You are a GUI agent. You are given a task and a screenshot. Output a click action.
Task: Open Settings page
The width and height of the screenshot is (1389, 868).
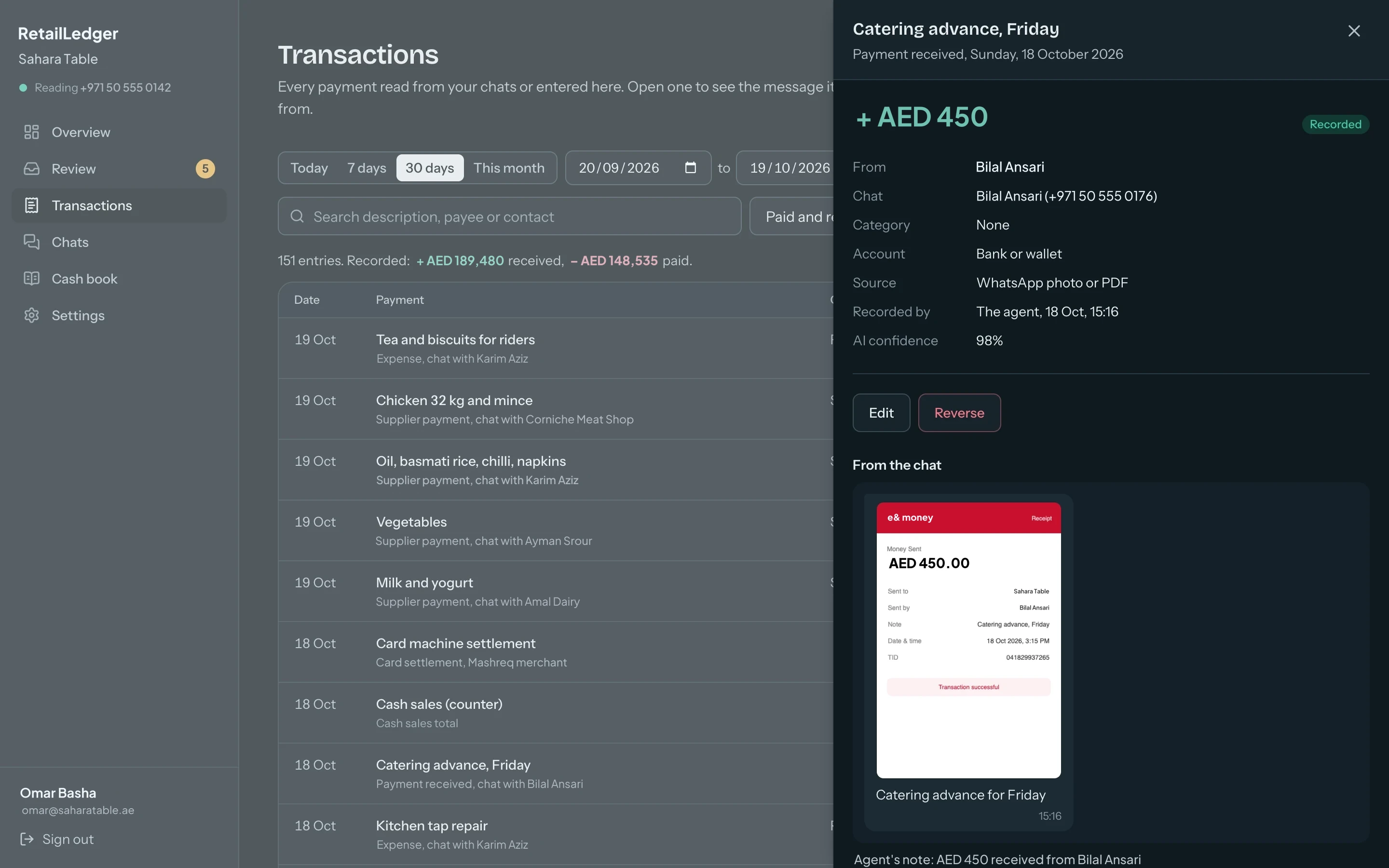(119, 316)
